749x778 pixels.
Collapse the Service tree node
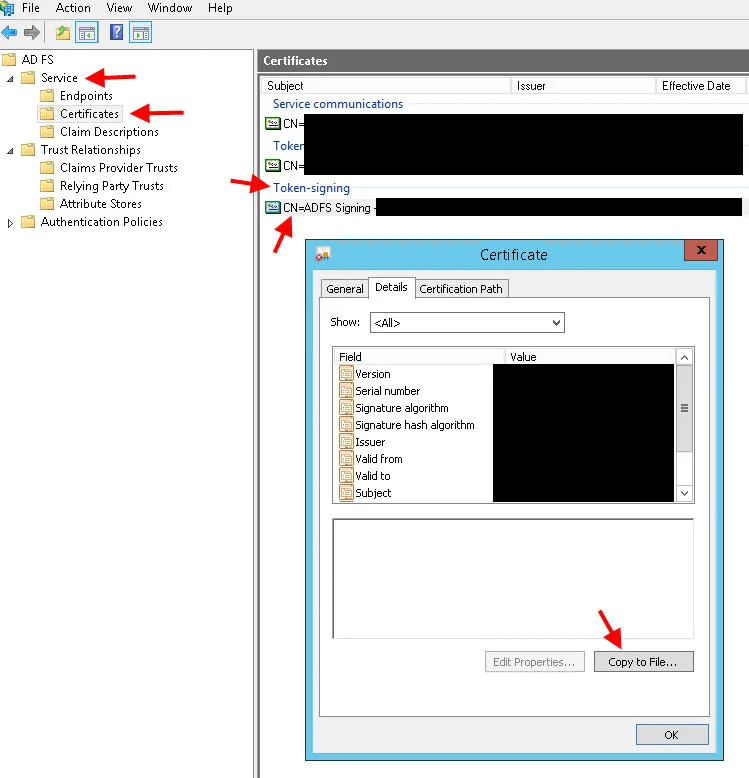pyautogui.click(x=10, y=78)
